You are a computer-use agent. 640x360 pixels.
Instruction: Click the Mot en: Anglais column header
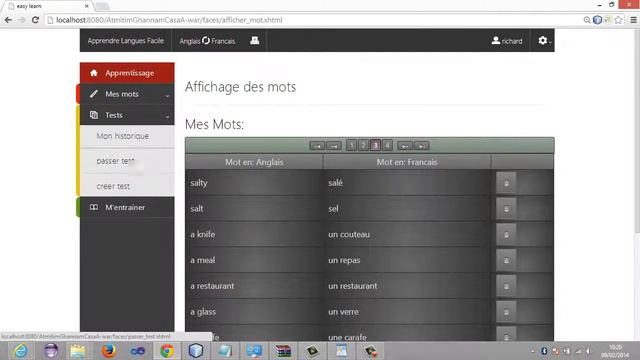[x=254, y=162]
